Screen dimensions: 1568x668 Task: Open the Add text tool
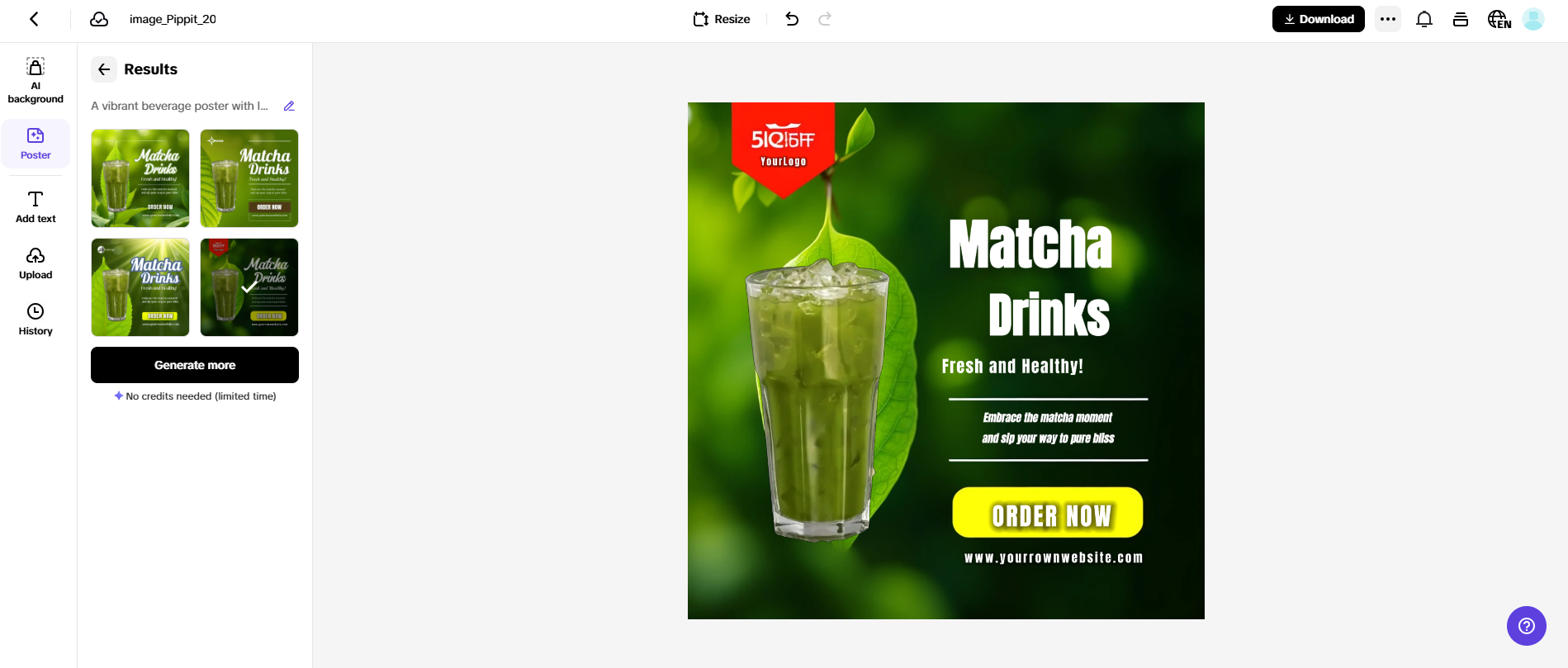point(36,207)
